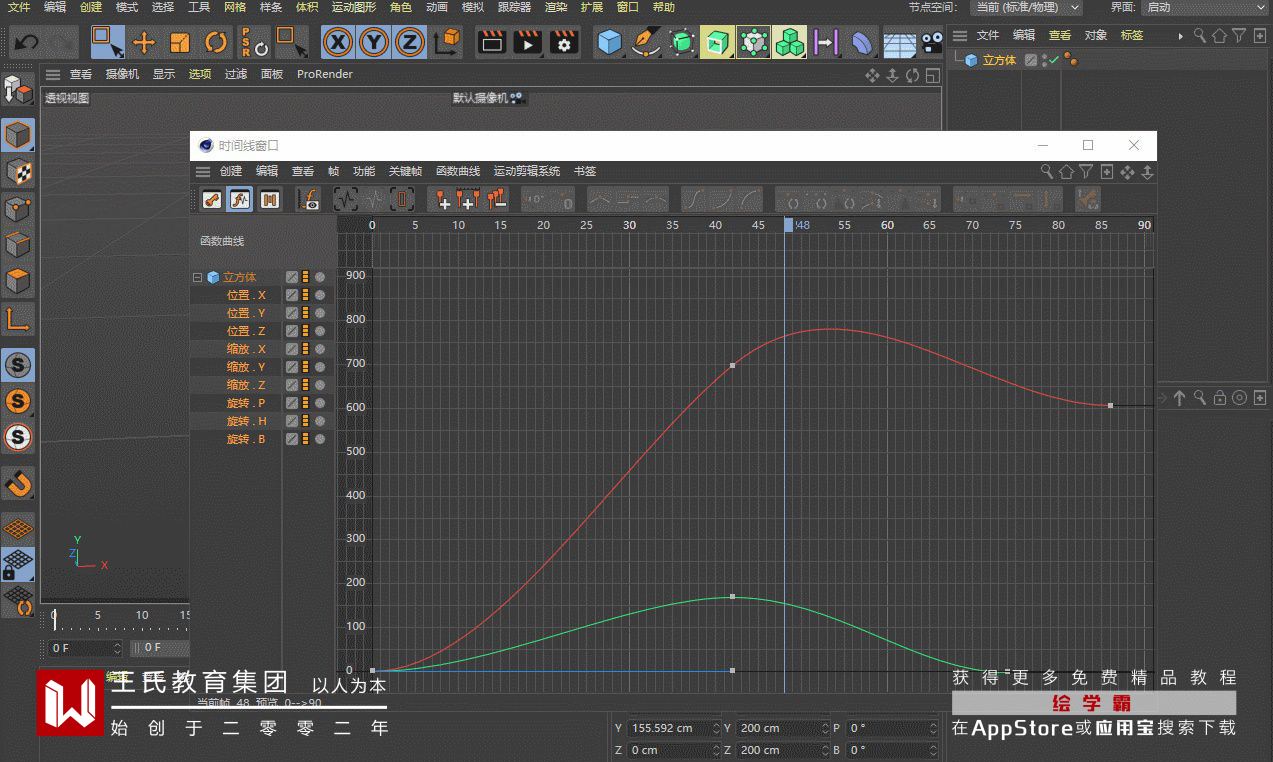
Task: Click Render to Picture Viewer icon
Action: click(x=528, y=43)
